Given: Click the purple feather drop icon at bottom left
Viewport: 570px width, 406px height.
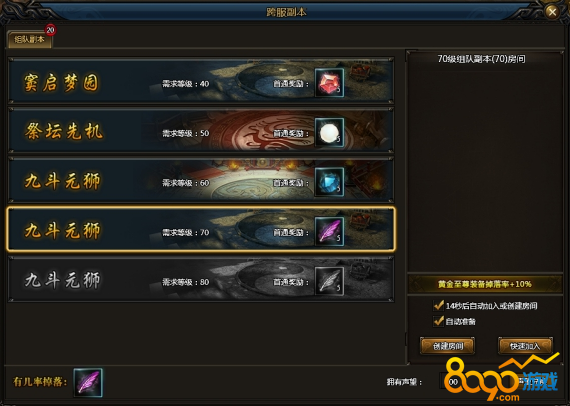Looking at the screenshot, I should pyautogui.click(x=88, y=382).
